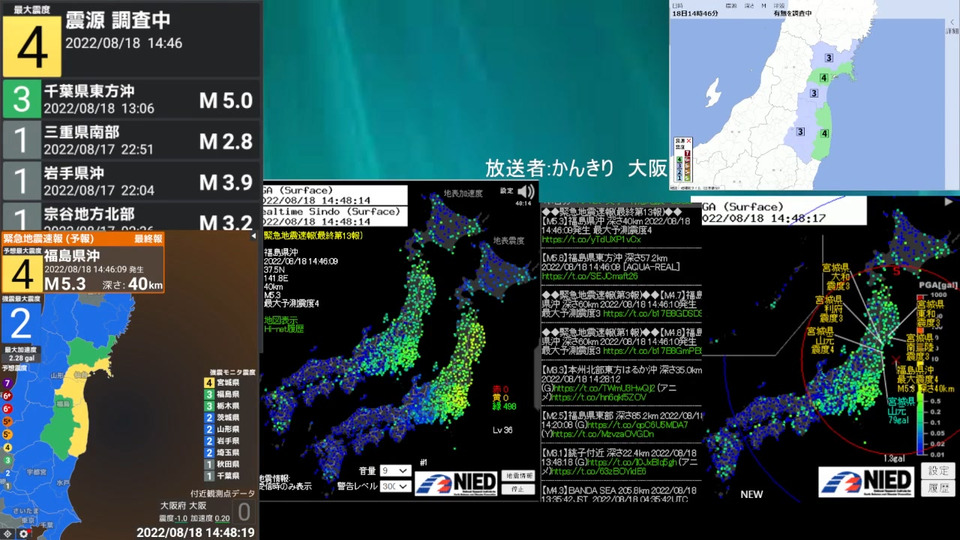This screenshot has height=540, width=960.
Task: Click the NIED logo in the right monitor
Action: coord(866,481)
